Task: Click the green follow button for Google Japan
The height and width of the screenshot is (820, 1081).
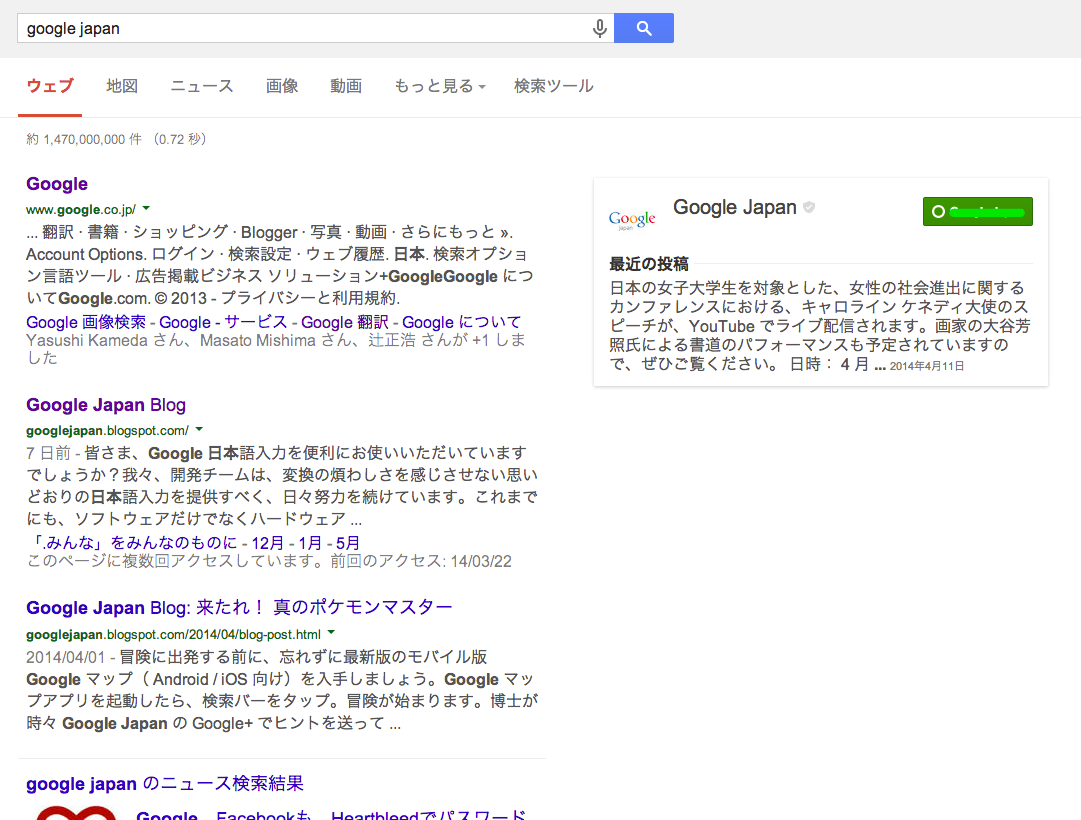Action: pos(978,212)
